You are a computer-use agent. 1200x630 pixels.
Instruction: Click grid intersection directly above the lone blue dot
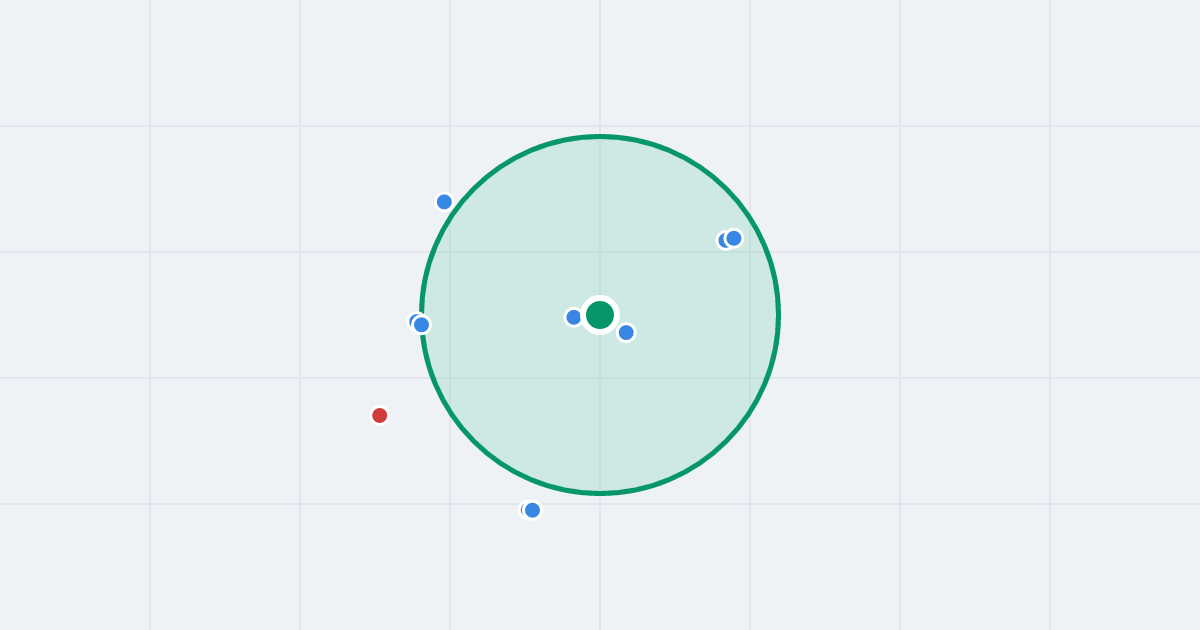click(450, 126)
